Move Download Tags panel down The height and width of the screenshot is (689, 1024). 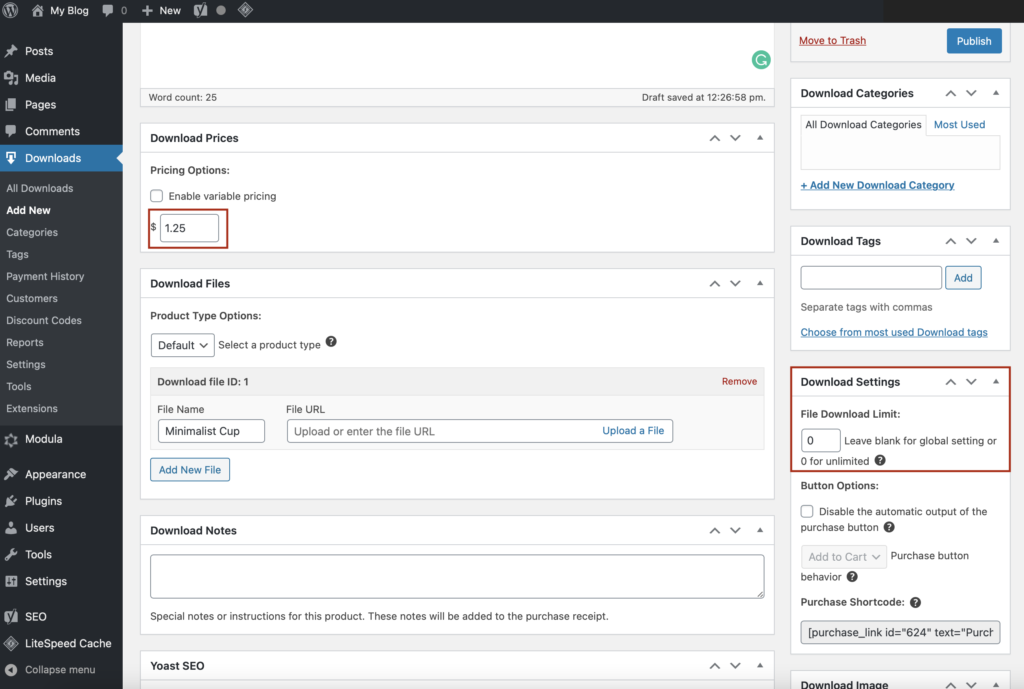[x=971, y=241]
